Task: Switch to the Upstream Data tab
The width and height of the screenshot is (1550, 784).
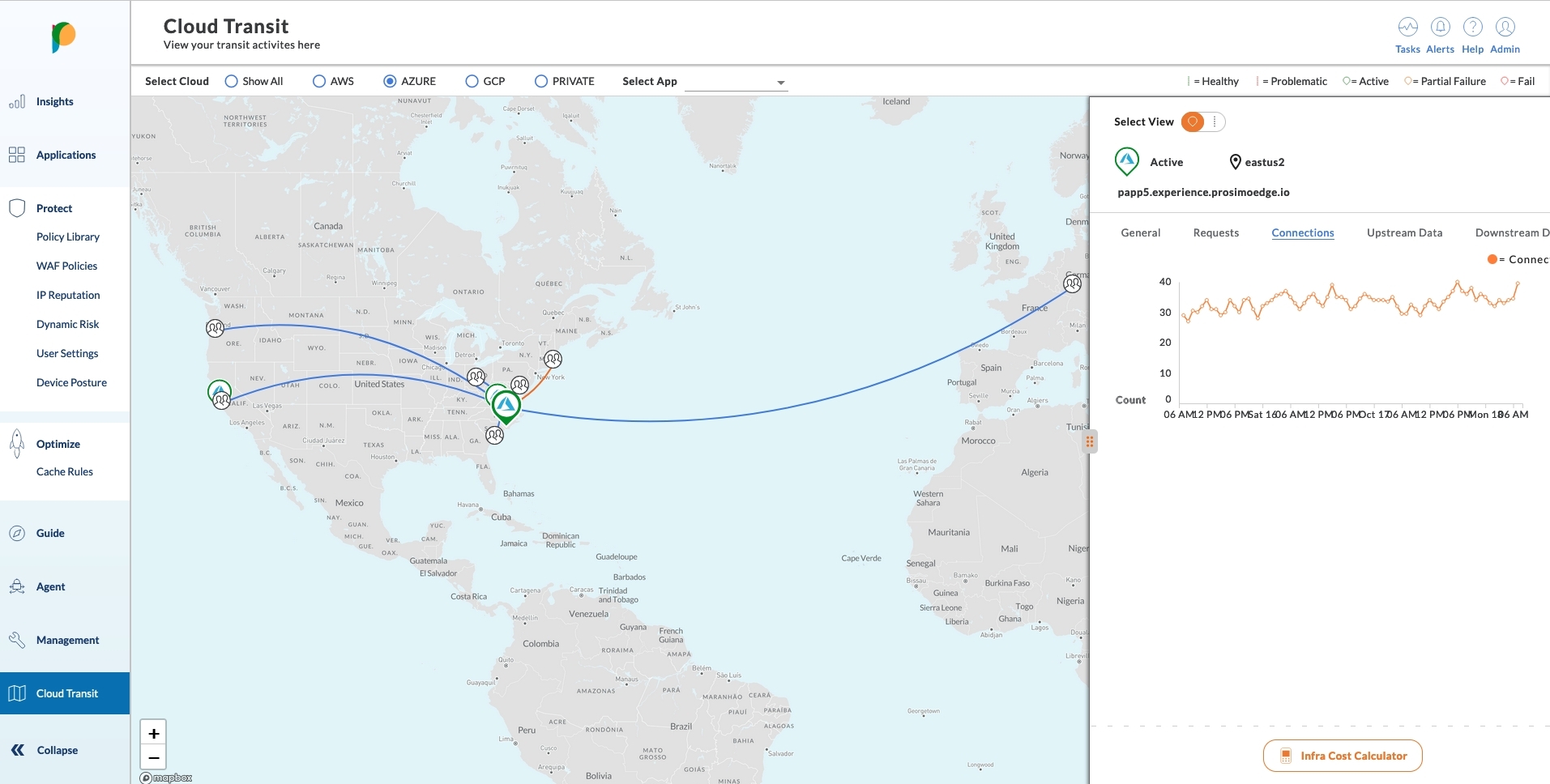Action: point(1404,232)
